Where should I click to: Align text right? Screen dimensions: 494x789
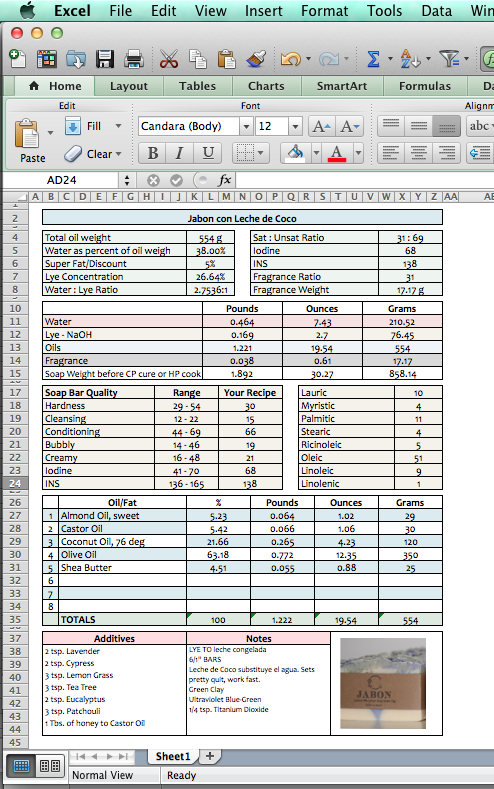(447, 153)
